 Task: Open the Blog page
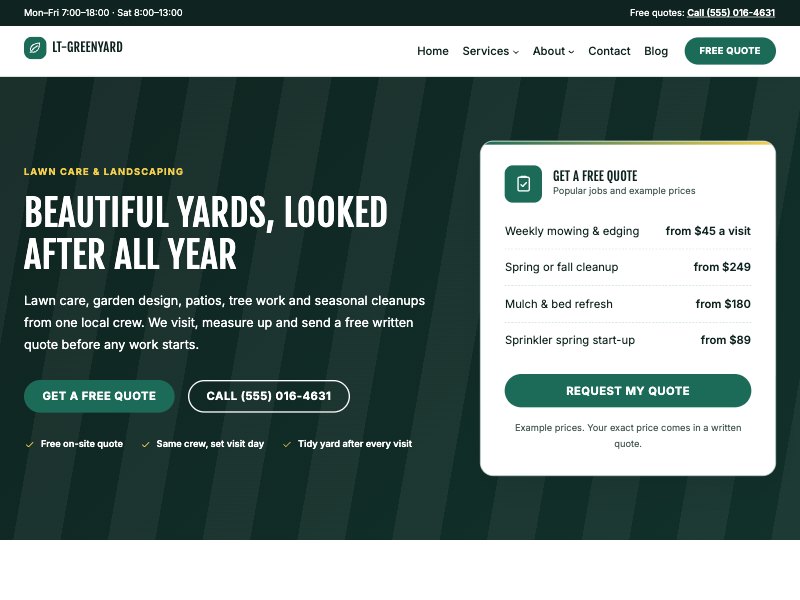click(656, 51)
